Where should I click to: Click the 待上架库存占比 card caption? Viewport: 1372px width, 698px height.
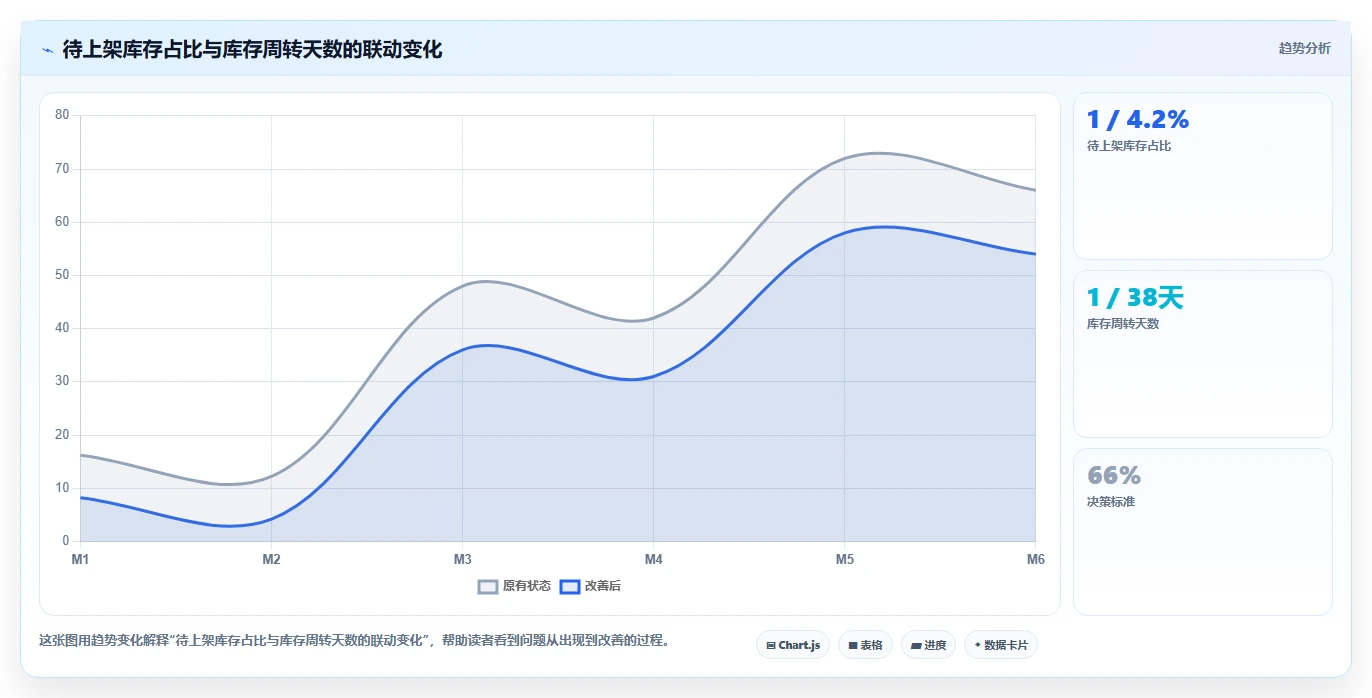tap(1129, 146)
